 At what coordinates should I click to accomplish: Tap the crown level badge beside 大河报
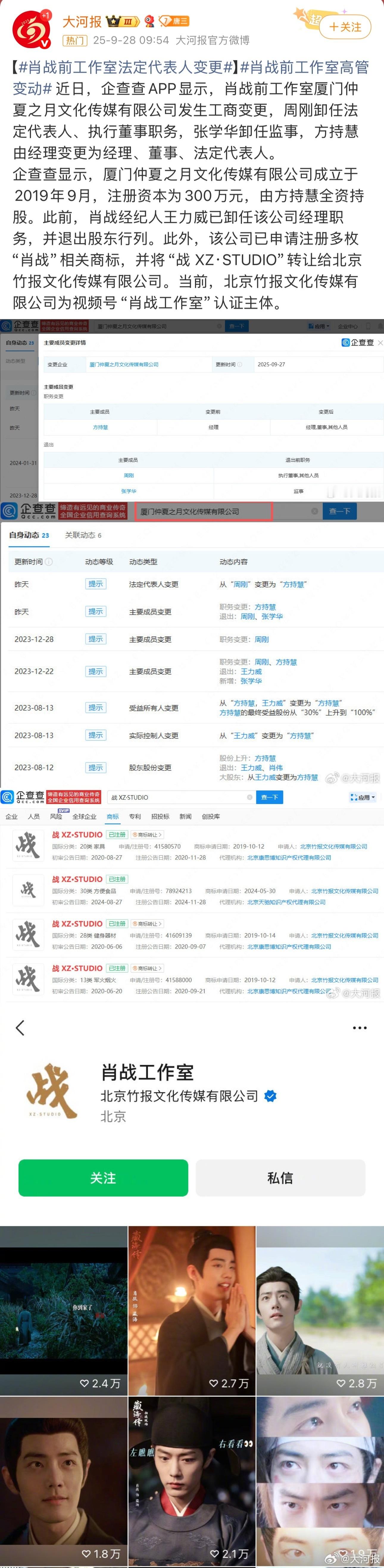point(123,22)
